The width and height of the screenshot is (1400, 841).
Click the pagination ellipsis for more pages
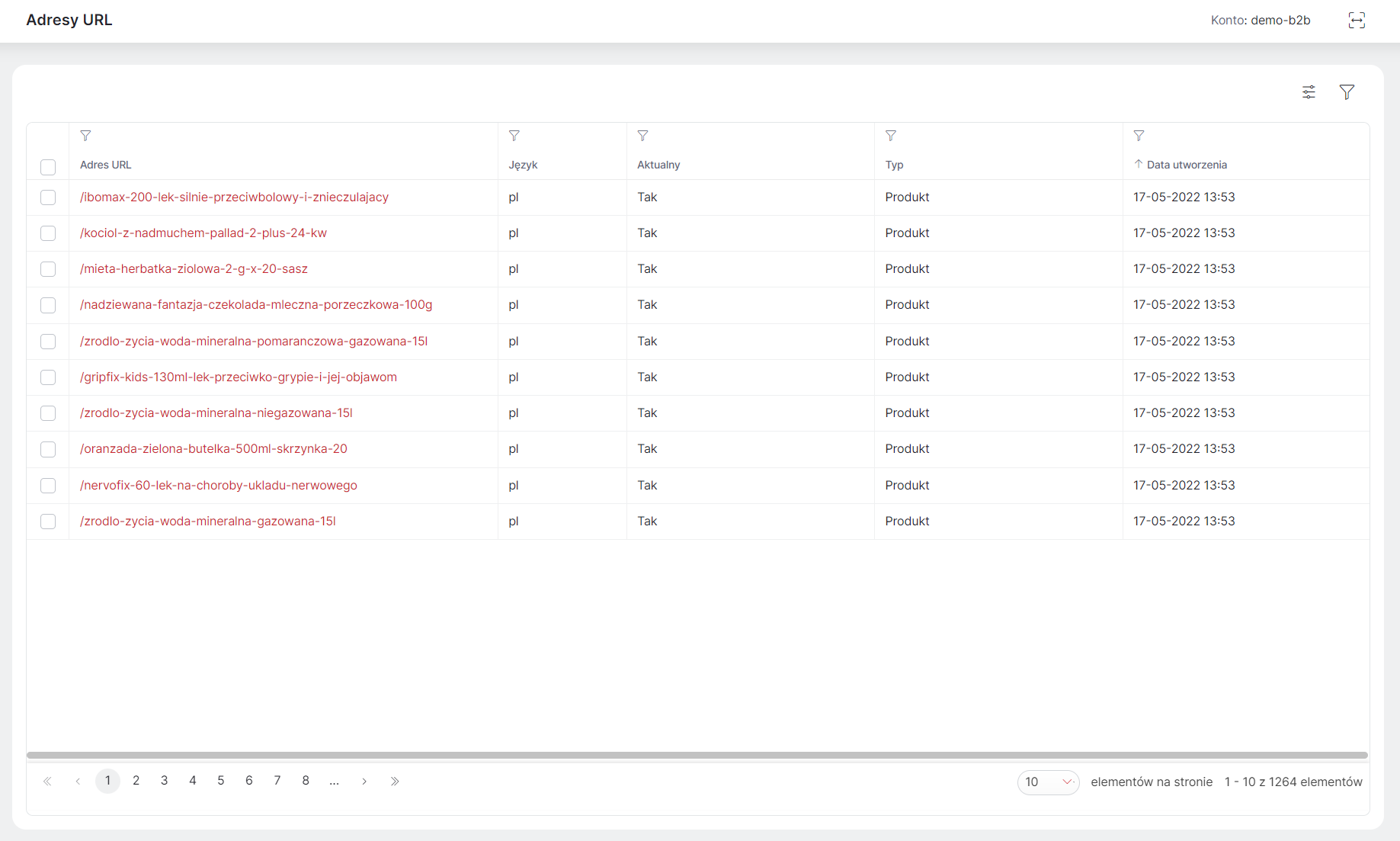[x=334, y=781]
